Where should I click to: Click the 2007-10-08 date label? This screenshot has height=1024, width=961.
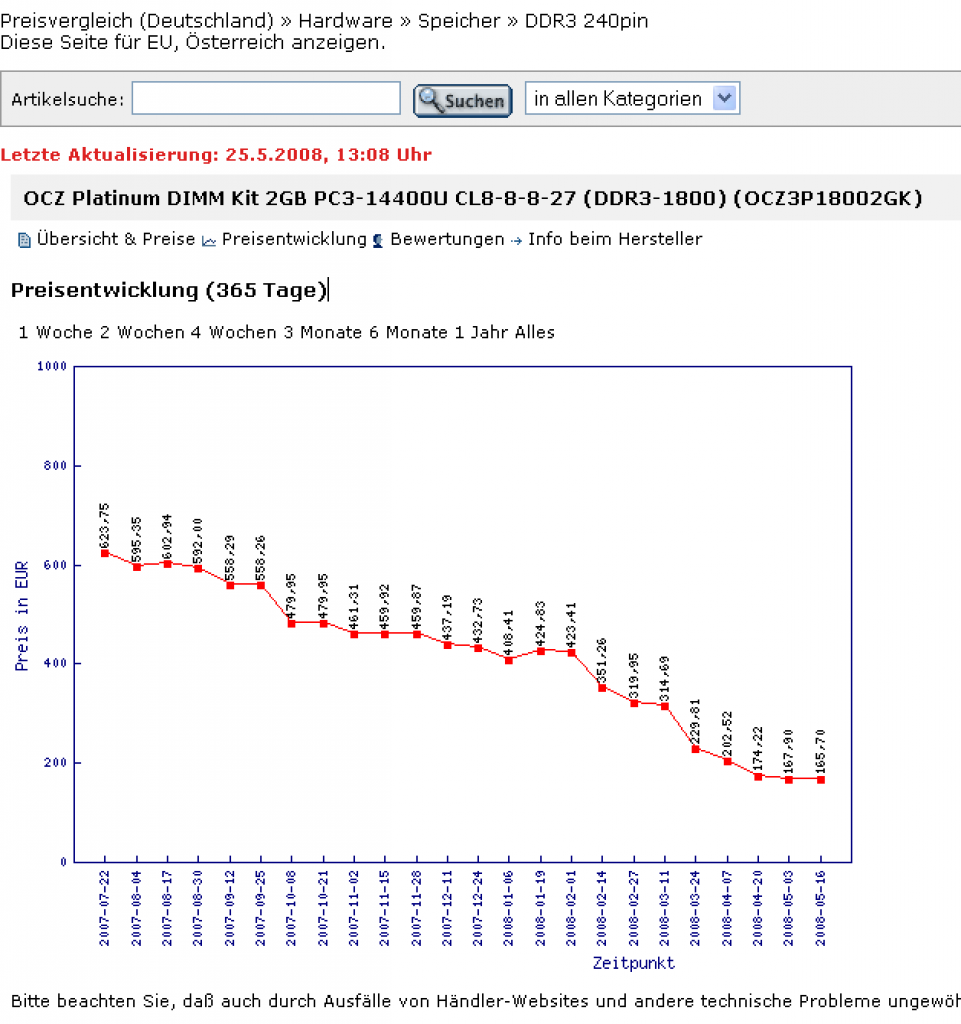tap(291, 908)
